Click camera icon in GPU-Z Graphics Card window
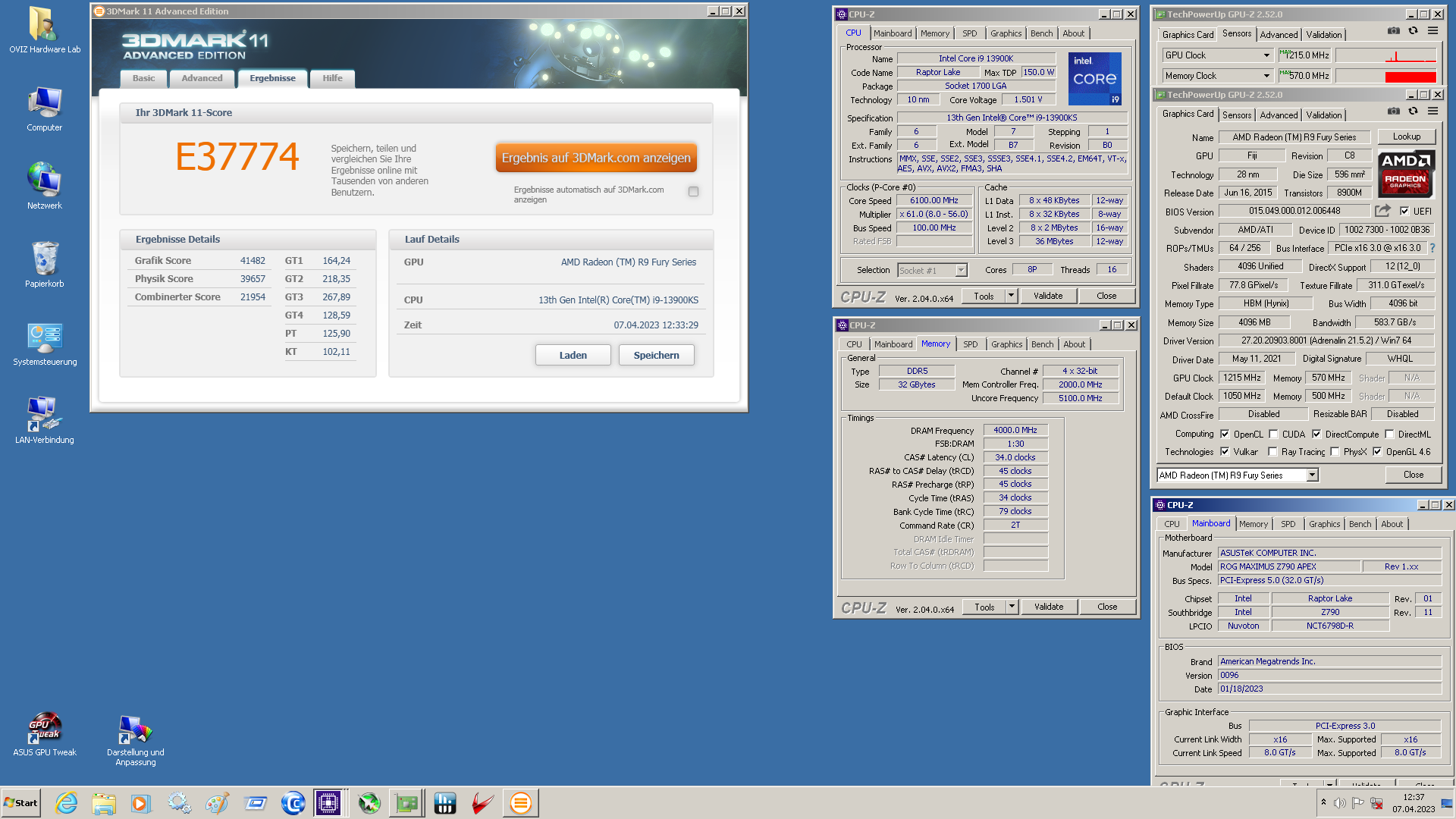Screen dimensions: 1456x819 point(1394,111)
